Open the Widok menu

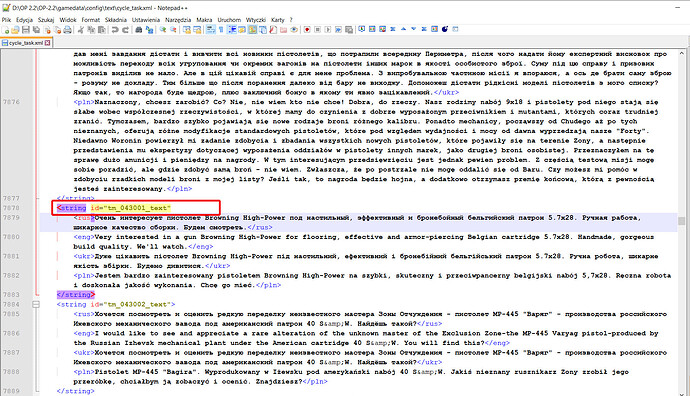pos(68,20)
